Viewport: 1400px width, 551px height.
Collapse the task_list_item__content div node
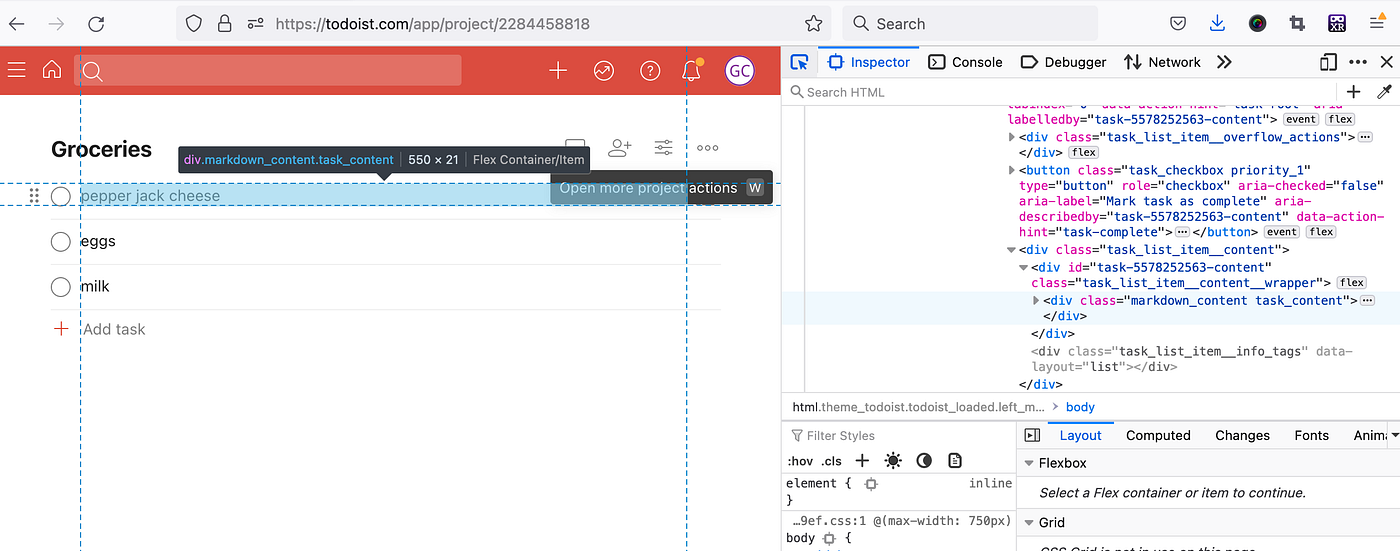1013,250
